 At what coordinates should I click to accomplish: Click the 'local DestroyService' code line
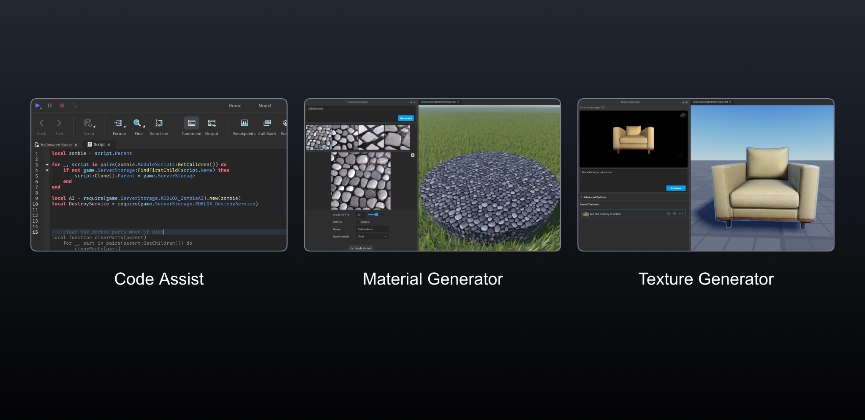[x=155, y=204]
